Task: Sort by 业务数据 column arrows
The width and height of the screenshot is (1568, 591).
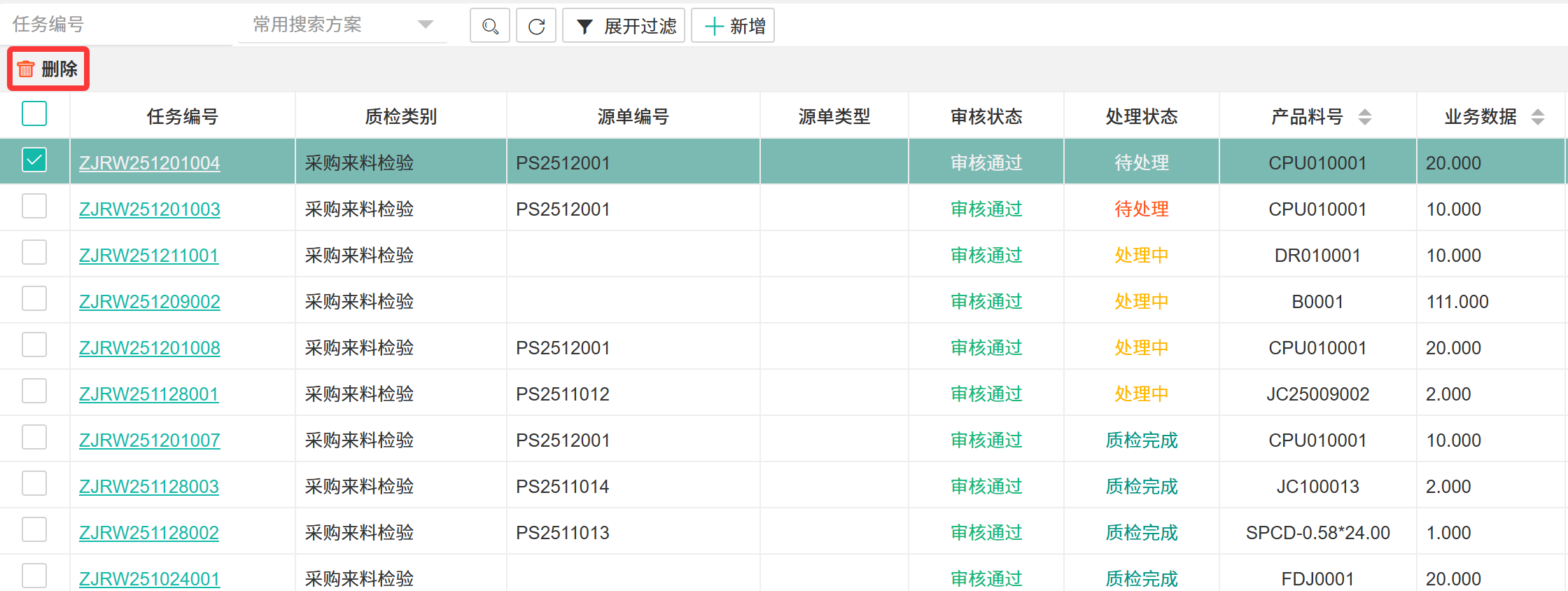Action: [x=1537, y=117]
